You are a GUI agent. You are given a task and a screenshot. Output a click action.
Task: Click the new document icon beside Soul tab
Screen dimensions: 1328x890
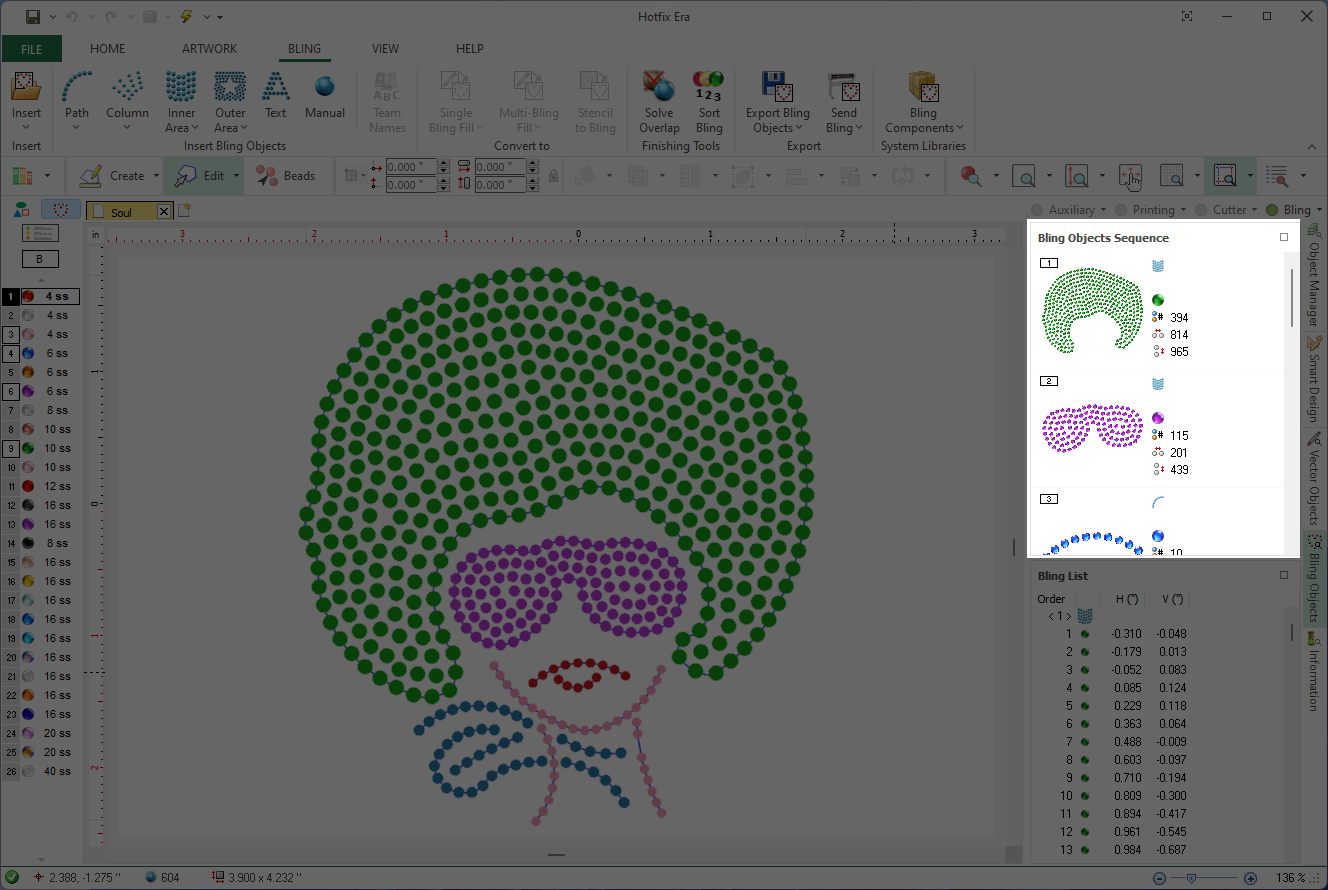pyautogui.click(x=184, y=211)
